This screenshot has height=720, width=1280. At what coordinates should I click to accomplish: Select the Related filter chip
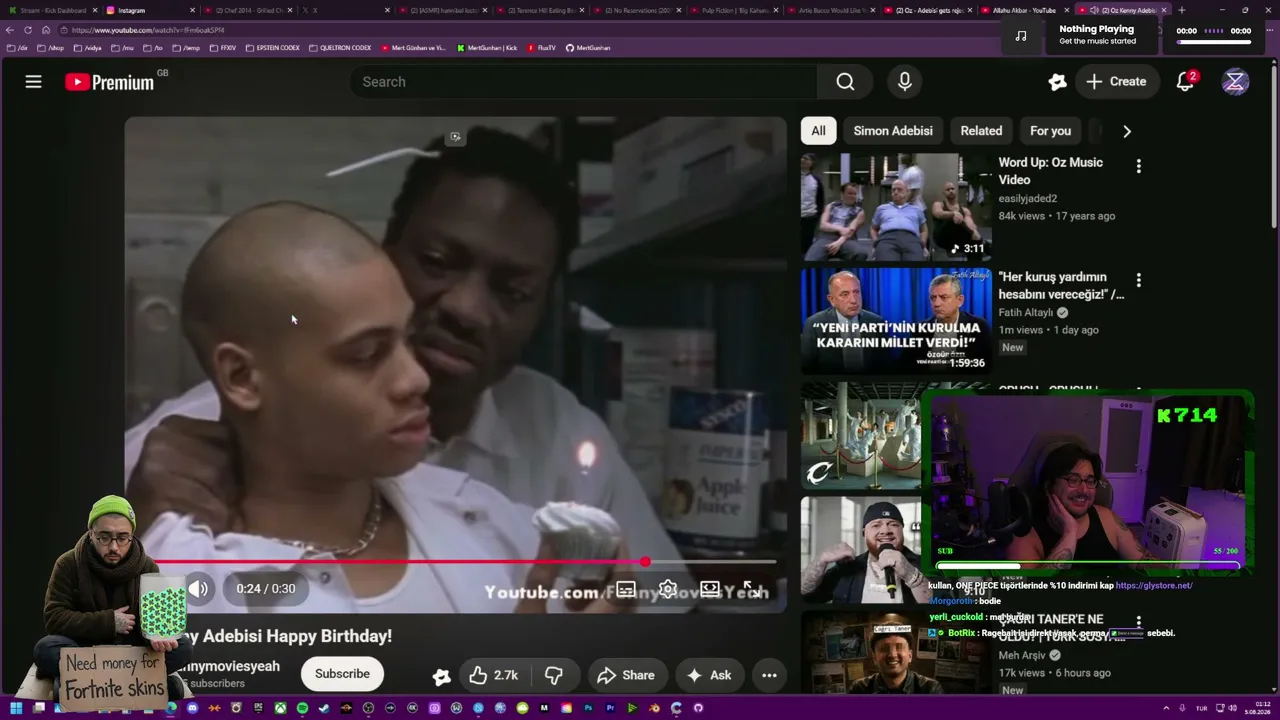pos(981,131)
